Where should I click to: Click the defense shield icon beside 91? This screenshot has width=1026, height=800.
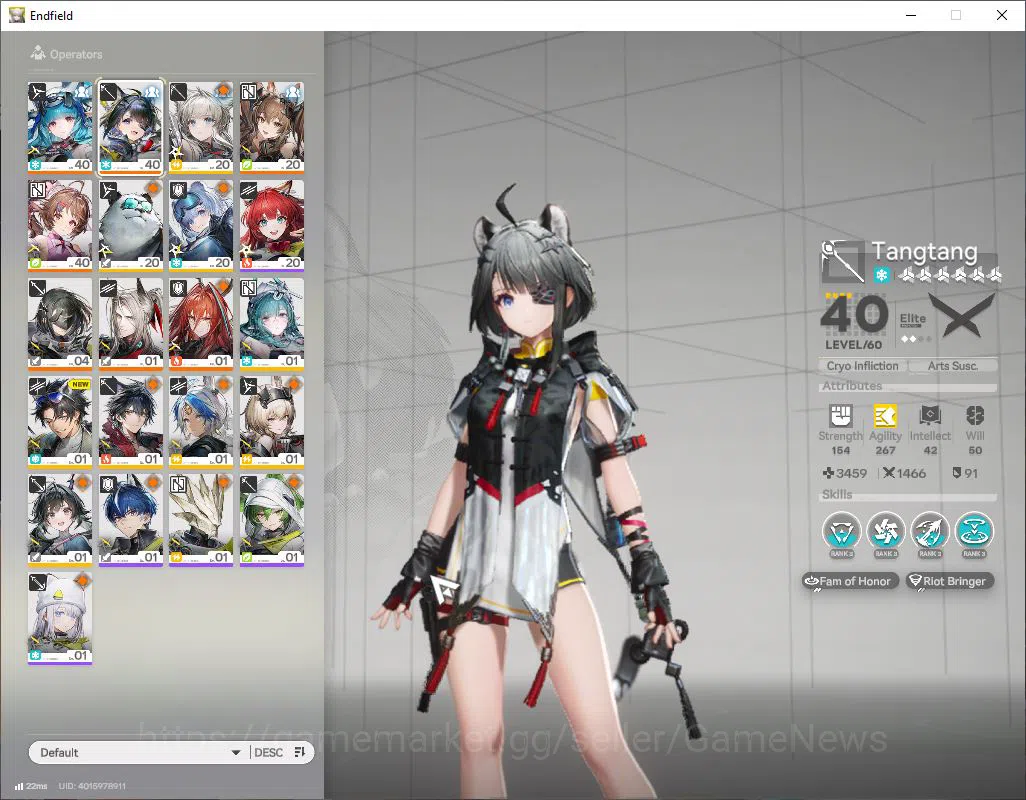coord(957,473)
